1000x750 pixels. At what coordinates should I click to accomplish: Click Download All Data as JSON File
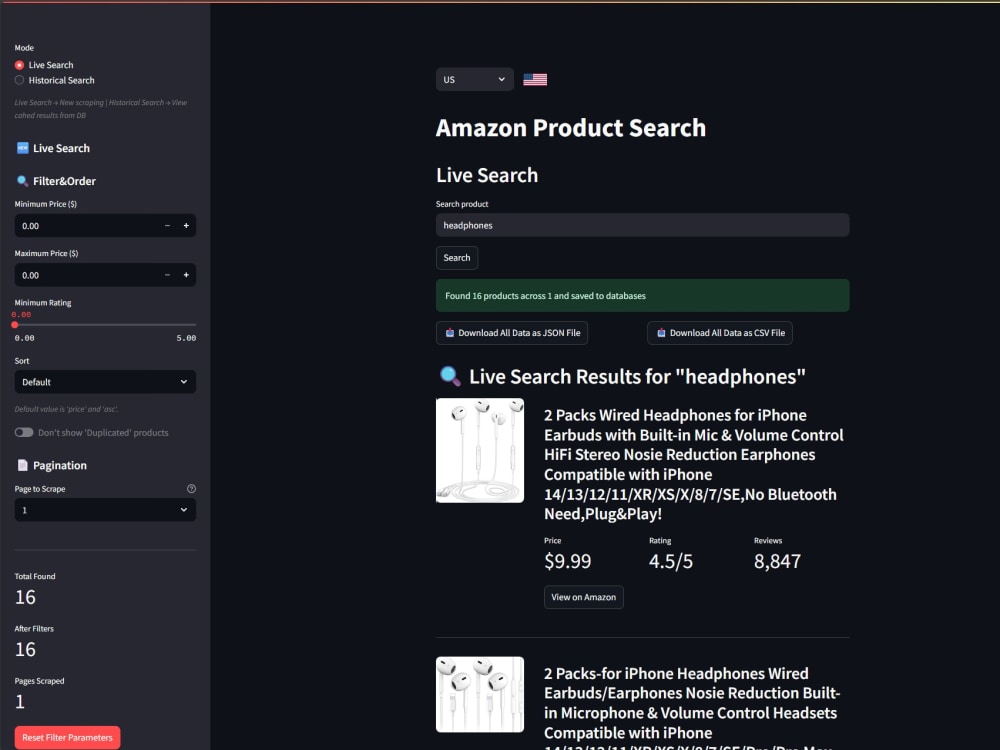pos(512,333)
